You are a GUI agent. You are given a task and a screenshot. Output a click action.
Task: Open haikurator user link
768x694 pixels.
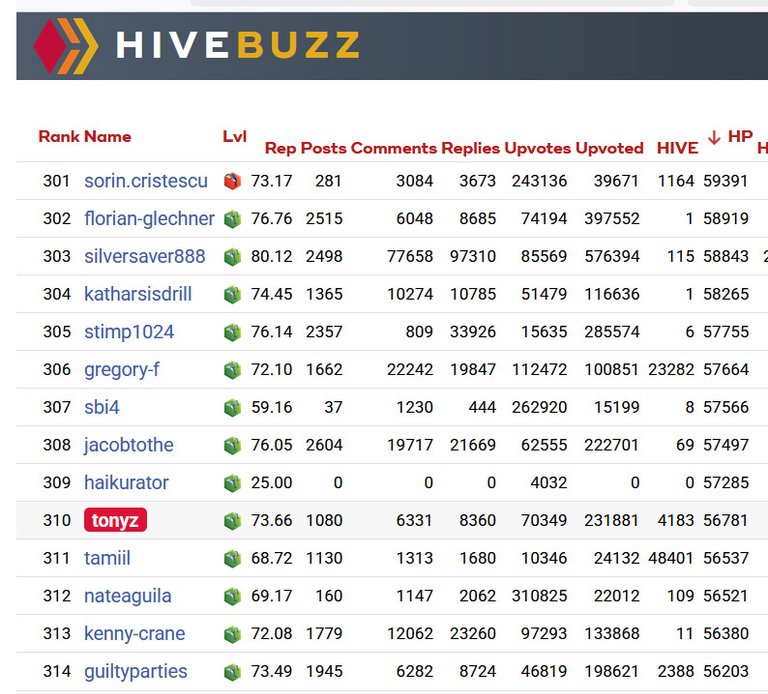point(126,483)
